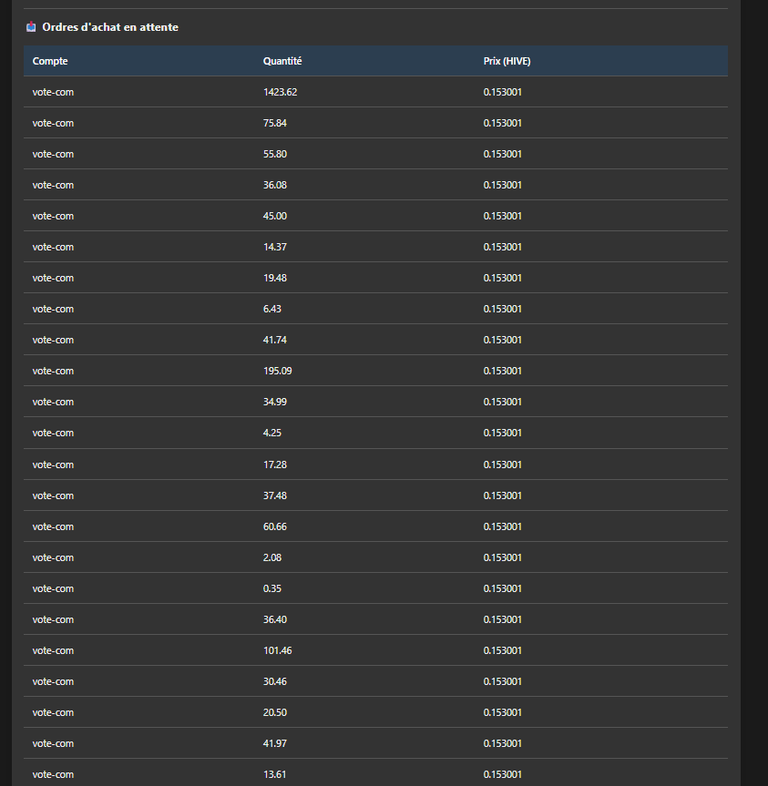The width and height of the screenshot is (768, 786).
Task: Sort by the Quantité column header
Action: click(282, 61)
